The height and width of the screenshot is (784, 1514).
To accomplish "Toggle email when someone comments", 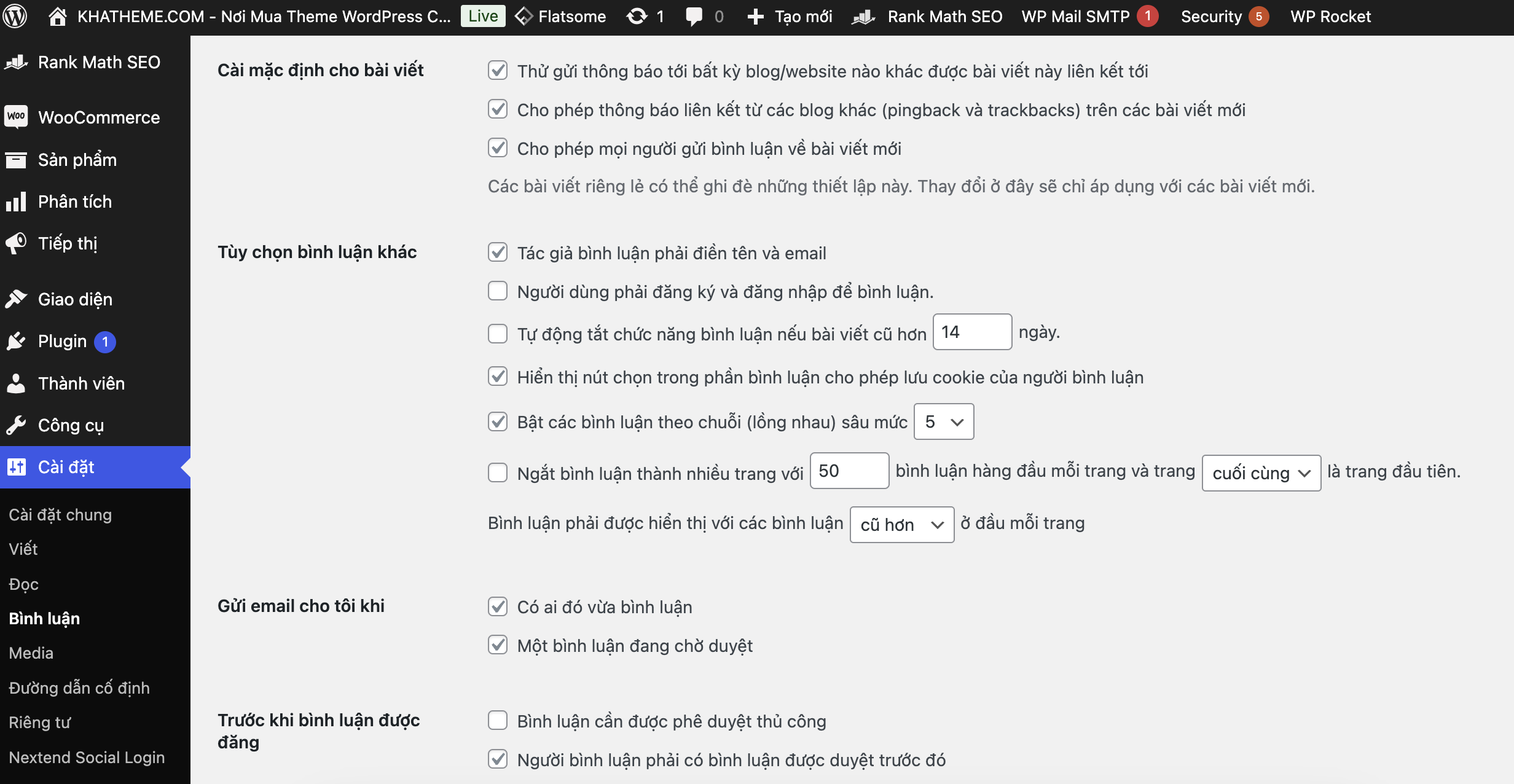I will click(498, 606).
